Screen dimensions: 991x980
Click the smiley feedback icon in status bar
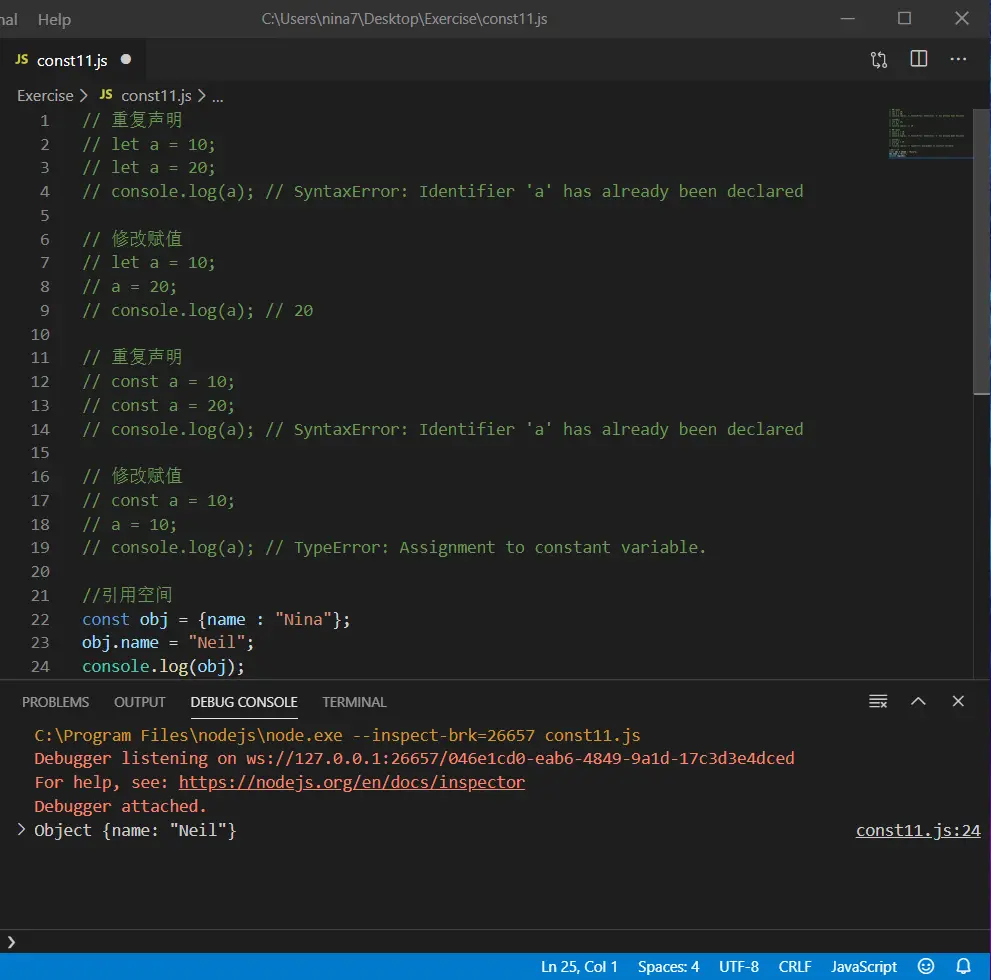pyautogui.click(x=926, y=966)
